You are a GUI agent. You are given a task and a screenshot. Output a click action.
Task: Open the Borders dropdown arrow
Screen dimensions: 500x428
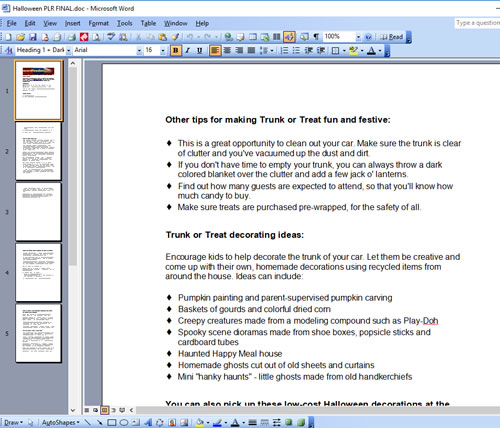[x=344, y=51]
